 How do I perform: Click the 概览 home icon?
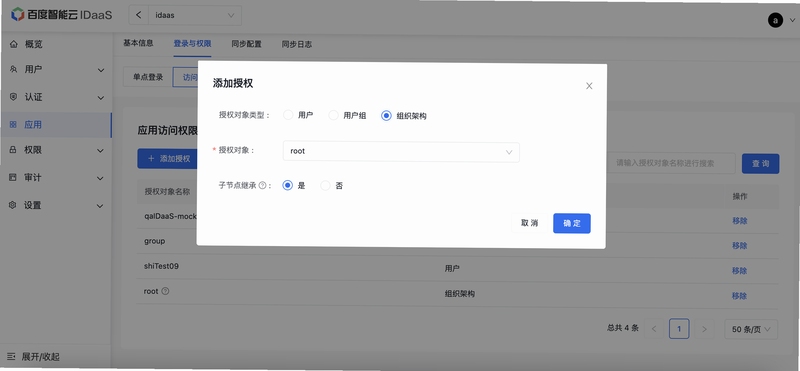(x=14, y=44)
